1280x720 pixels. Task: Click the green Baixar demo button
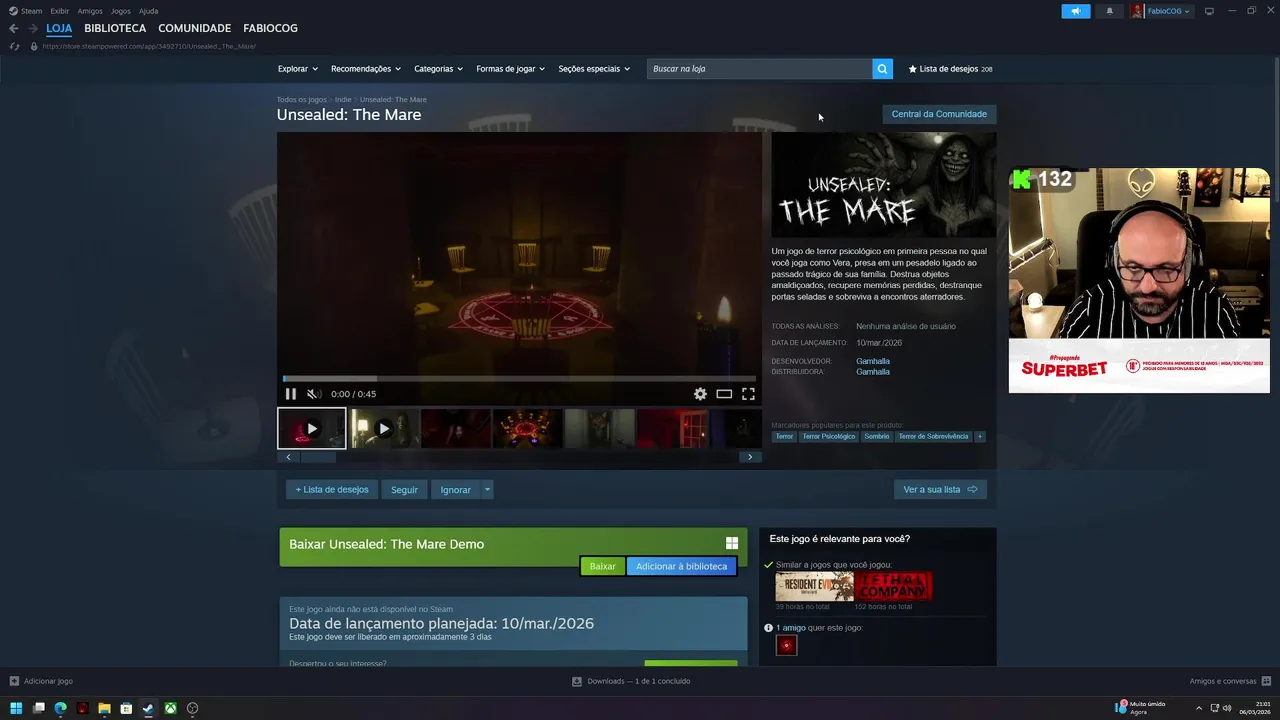tap(603, 566)
